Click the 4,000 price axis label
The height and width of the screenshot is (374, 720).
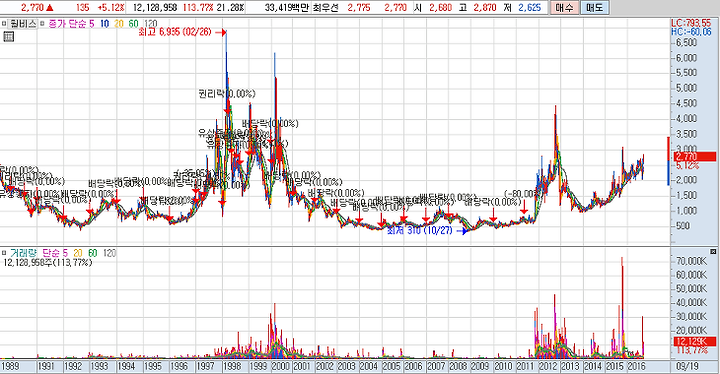click(x=686, y=119)
